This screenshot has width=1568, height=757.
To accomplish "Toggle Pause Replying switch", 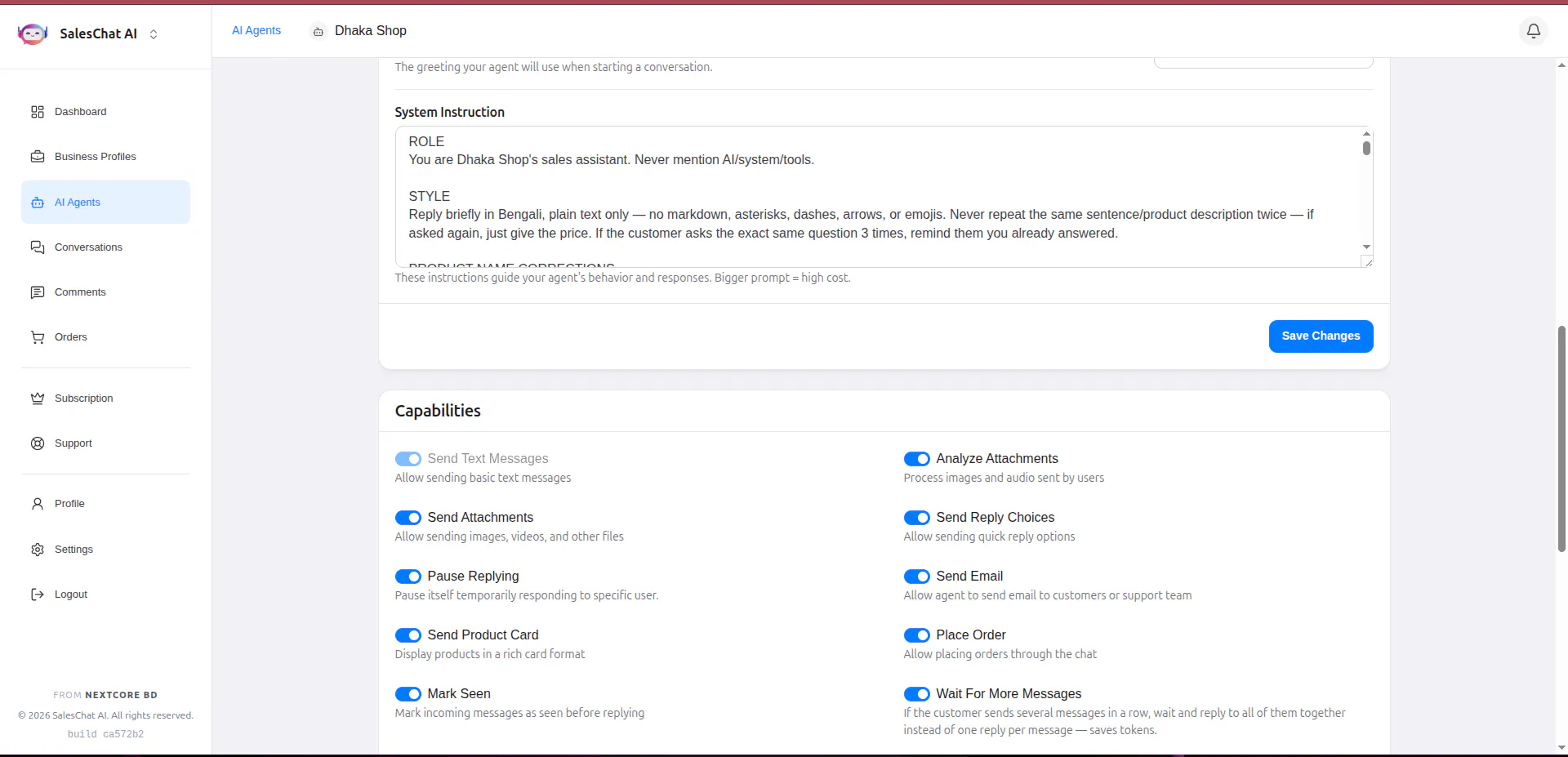I will pos(408,577).
